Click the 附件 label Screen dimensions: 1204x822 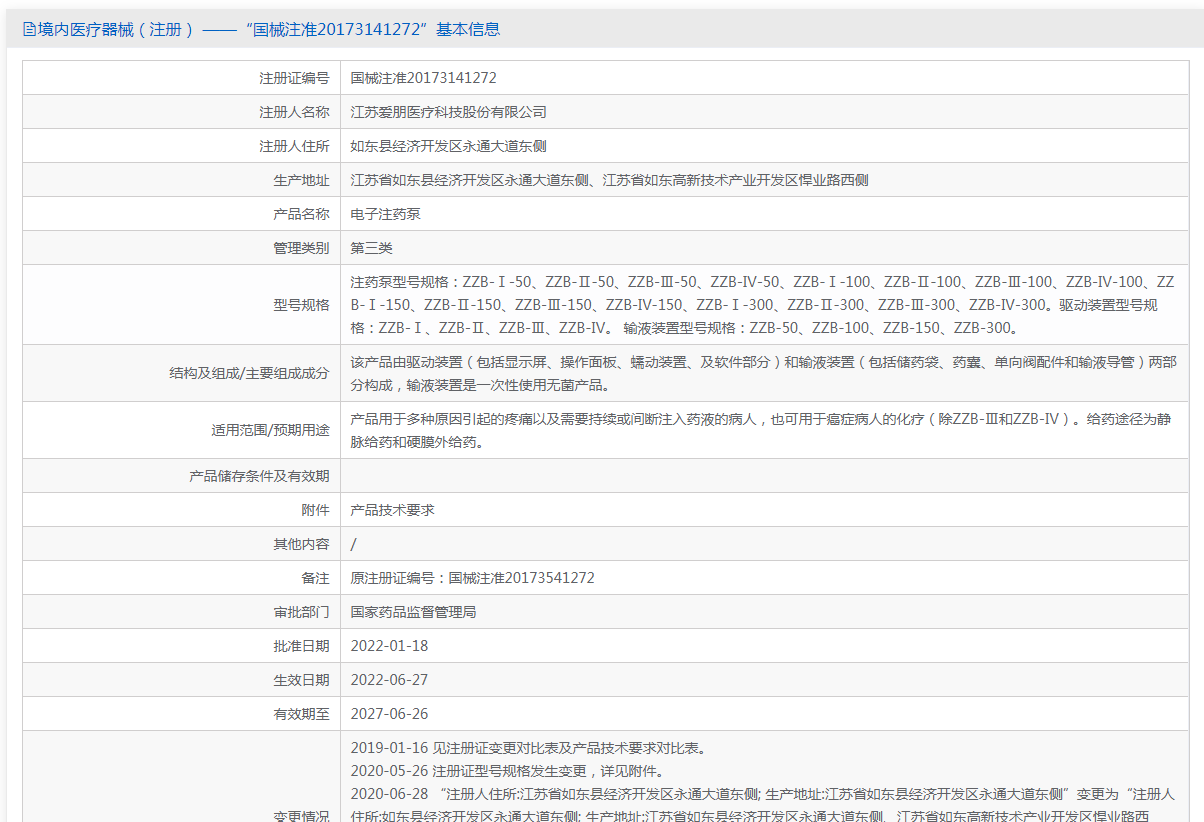[x=315, y=510]
